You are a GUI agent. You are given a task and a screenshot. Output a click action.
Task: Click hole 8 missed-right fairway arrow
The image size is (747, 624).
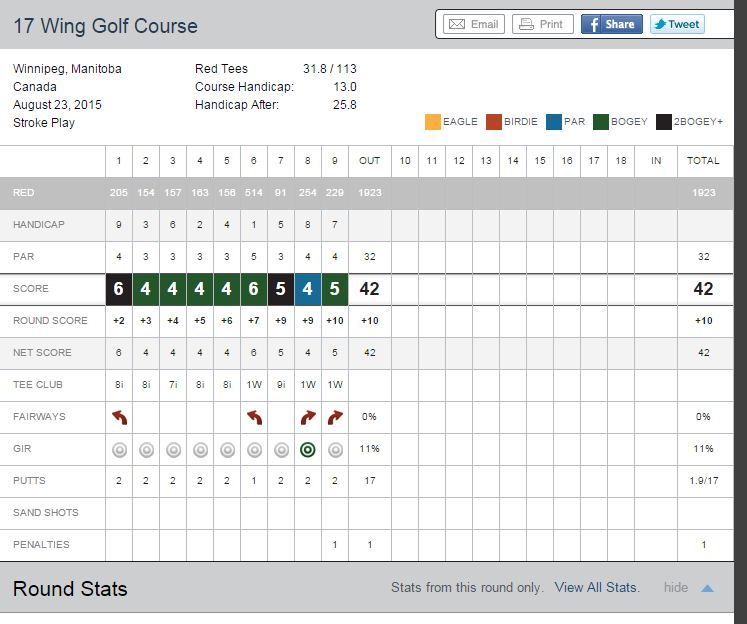point(308,417)
